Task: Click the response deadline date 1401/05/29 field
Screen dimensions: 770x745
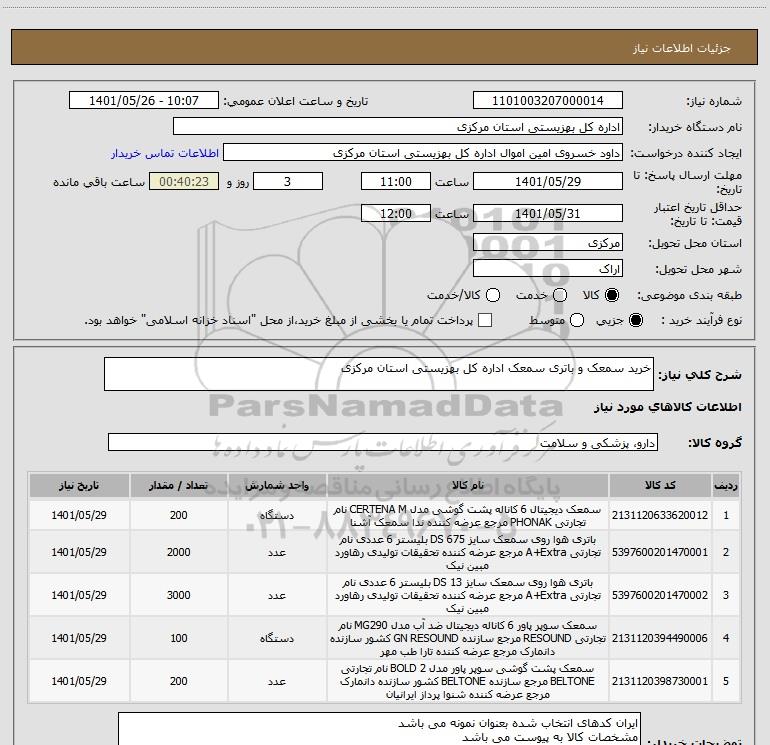Action: [x=548, y=182]
